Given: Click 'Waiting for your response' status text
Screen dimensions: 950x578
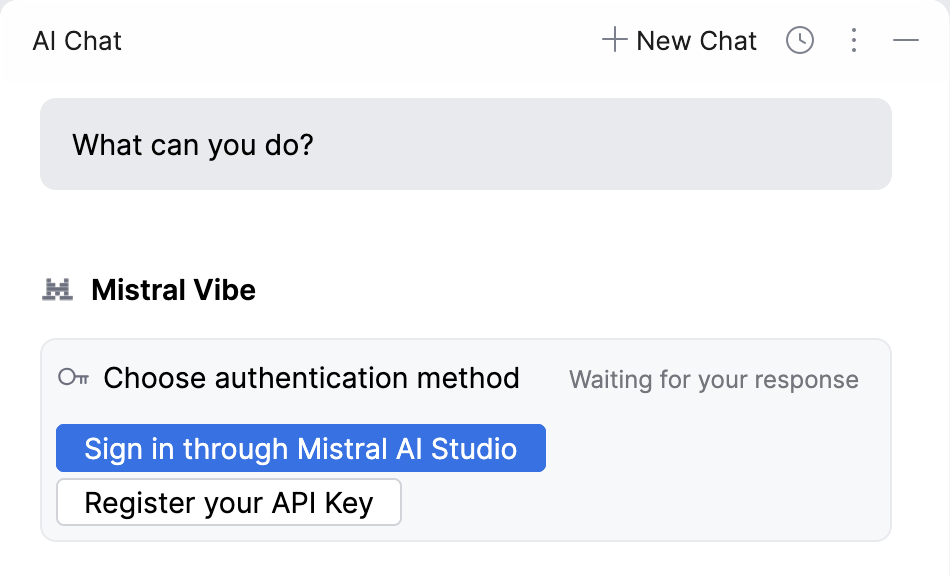Looking at the screenshot, I should pos(714,380).
